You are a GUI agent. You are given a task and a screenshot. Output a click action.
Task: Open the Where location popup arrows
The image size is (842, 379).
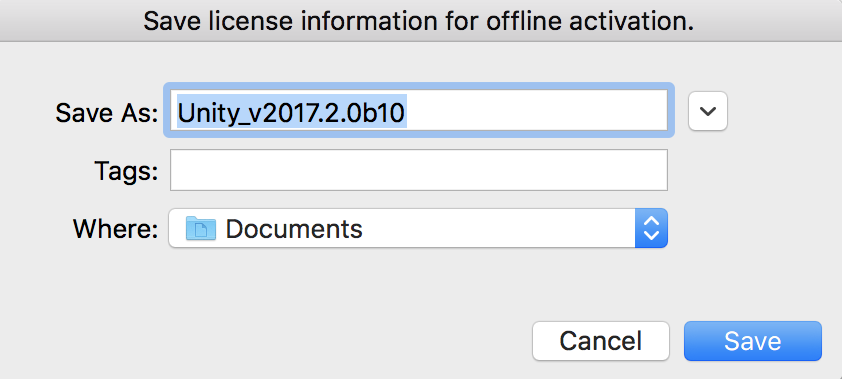[x=651, y=228]
